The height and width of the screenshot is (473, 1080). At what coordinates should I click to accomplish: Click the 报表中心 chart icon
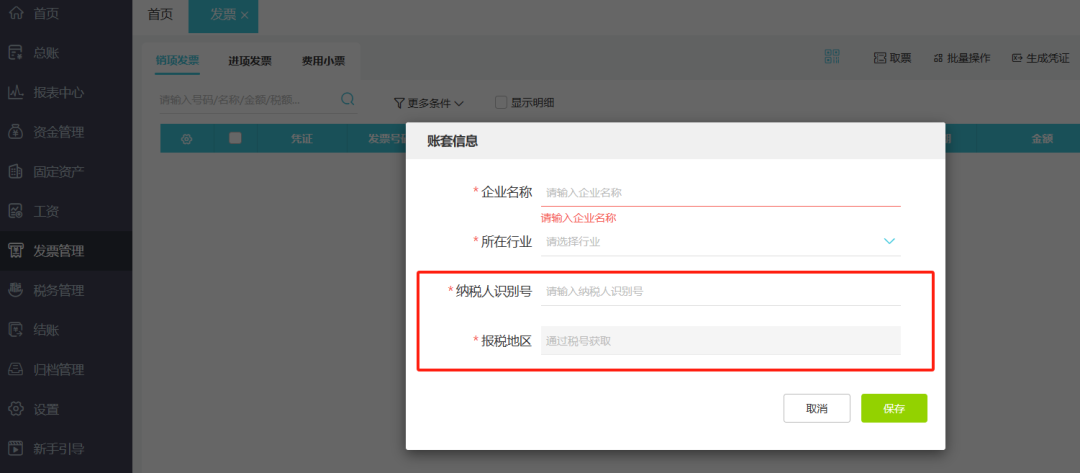pos(16,92)
